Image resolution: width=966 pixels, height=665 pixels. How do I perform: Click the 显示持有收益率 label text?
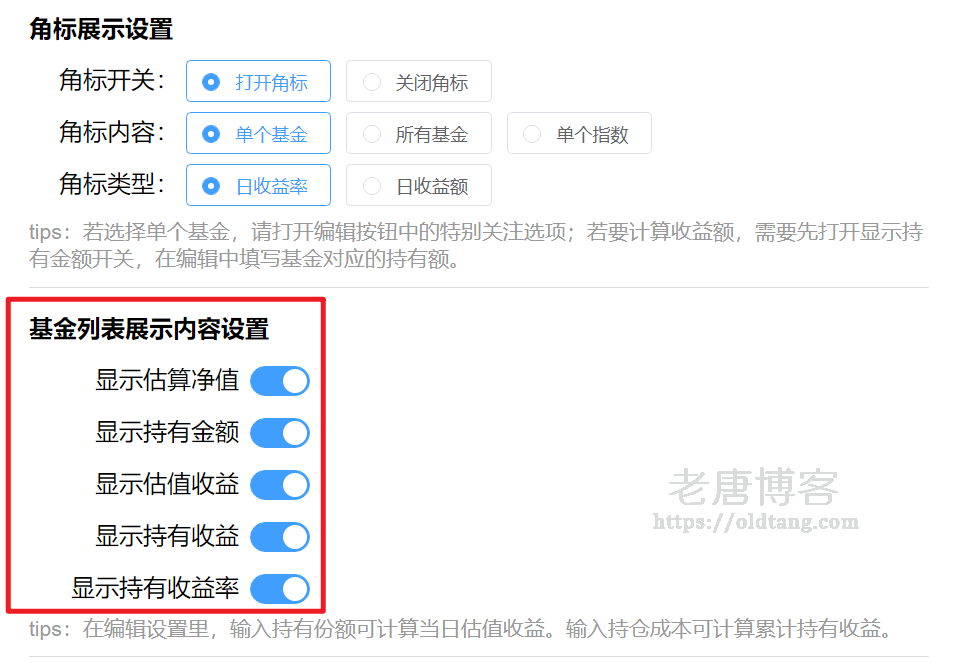click(x=155, y=588)
